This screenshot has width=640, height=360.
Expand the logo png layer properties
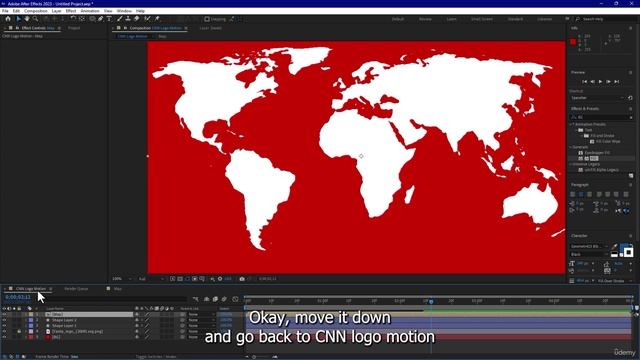[26, 331]
